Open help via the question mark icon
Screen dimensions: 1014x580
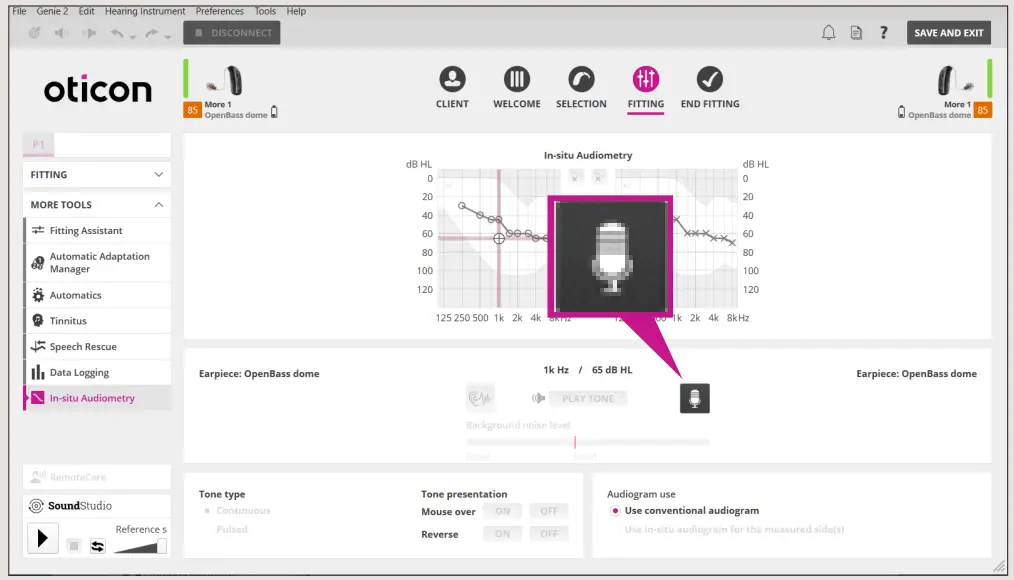(883, 32)
